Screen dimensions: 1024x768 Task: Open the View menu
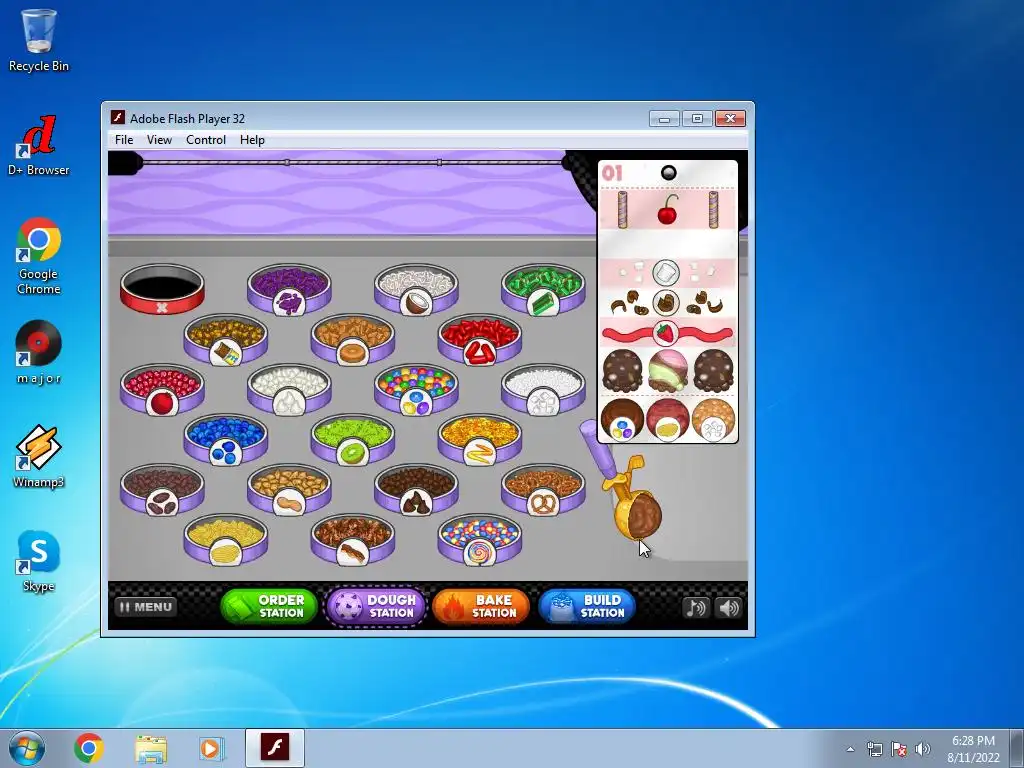tap(159, 140)
